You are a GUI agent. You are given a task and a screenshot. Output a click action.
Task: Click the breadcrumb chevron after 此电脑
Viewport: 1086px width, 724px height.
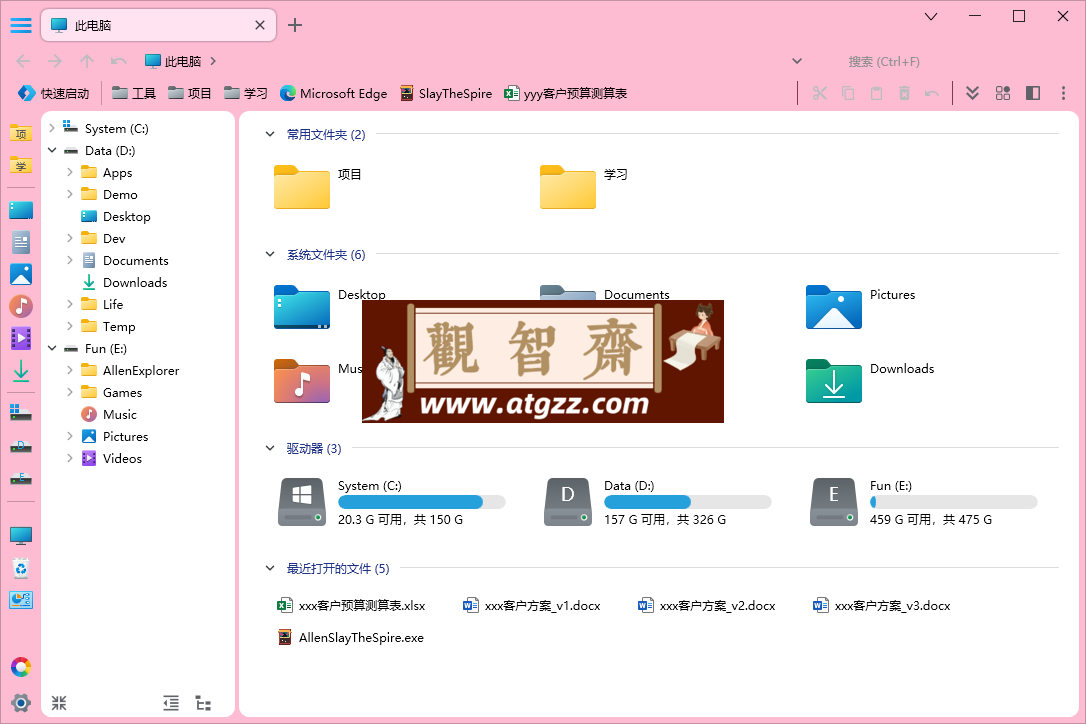click(x=213, y=62)
